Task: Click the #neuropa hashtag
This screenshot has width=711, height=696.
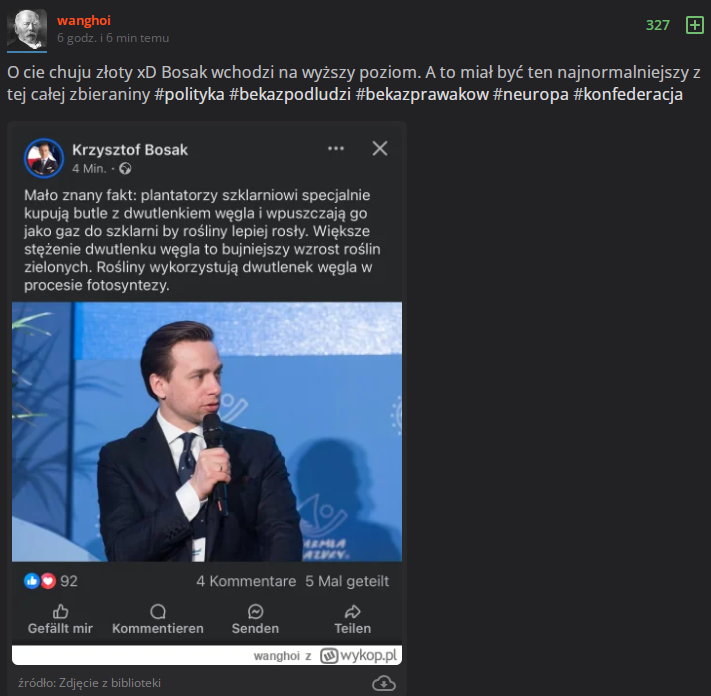Action: tap(530, 95)
